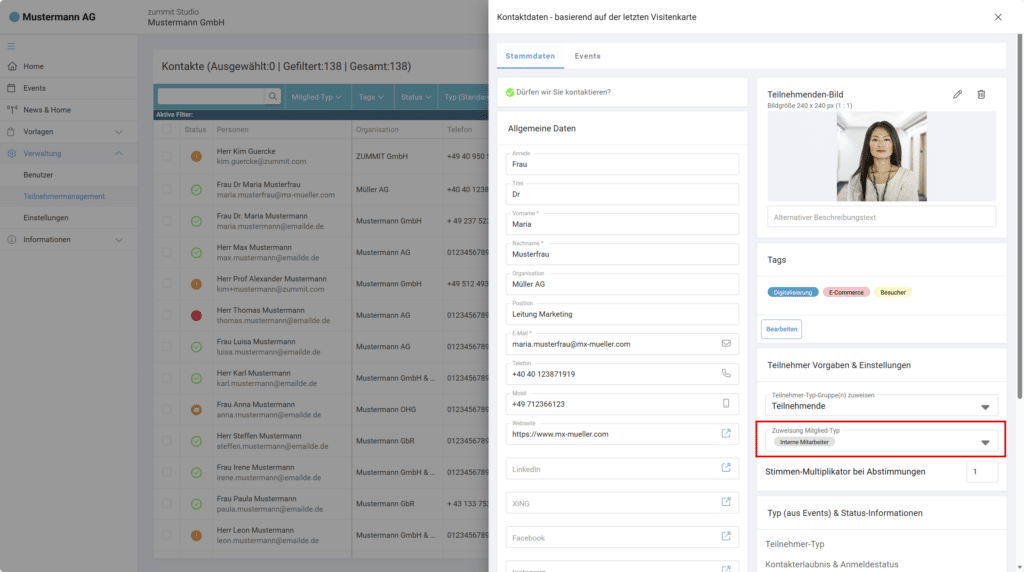Click the Nachname input field
This screenshot has width=1024, height=572.
coord(622,254)
